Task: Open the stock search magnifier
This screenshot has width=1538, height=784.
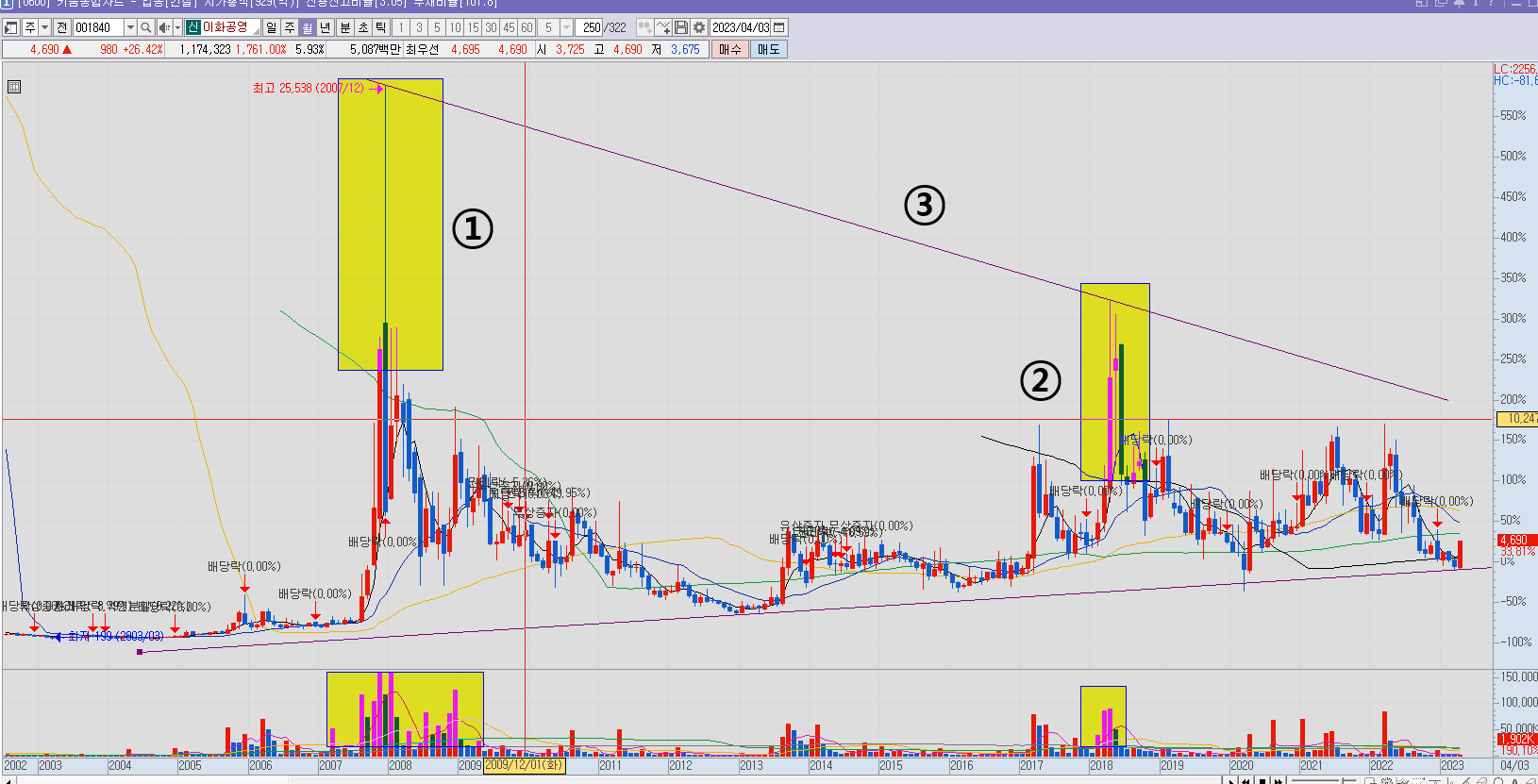Action: (x=146, y=27)
